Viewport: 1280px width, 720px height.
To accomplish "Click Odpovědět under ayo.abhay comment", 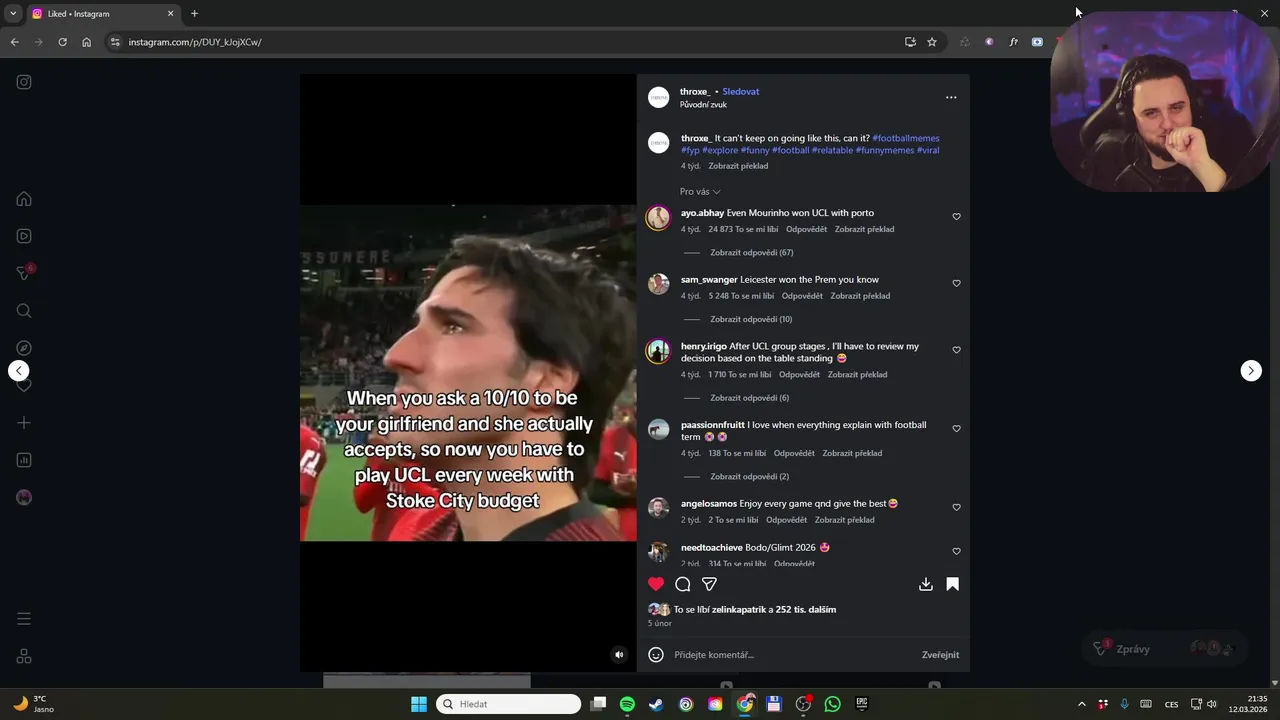I will (806, 230).
